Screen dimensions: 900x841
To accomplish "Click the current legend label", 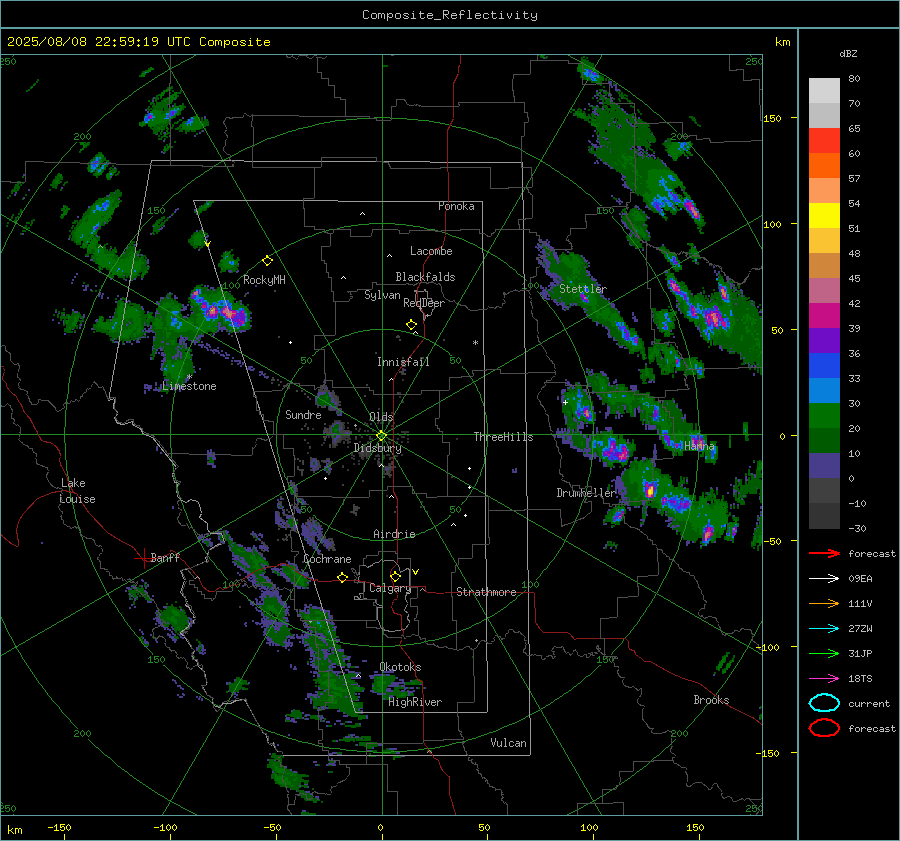I will pyautogui.click(x=869, y=703).
